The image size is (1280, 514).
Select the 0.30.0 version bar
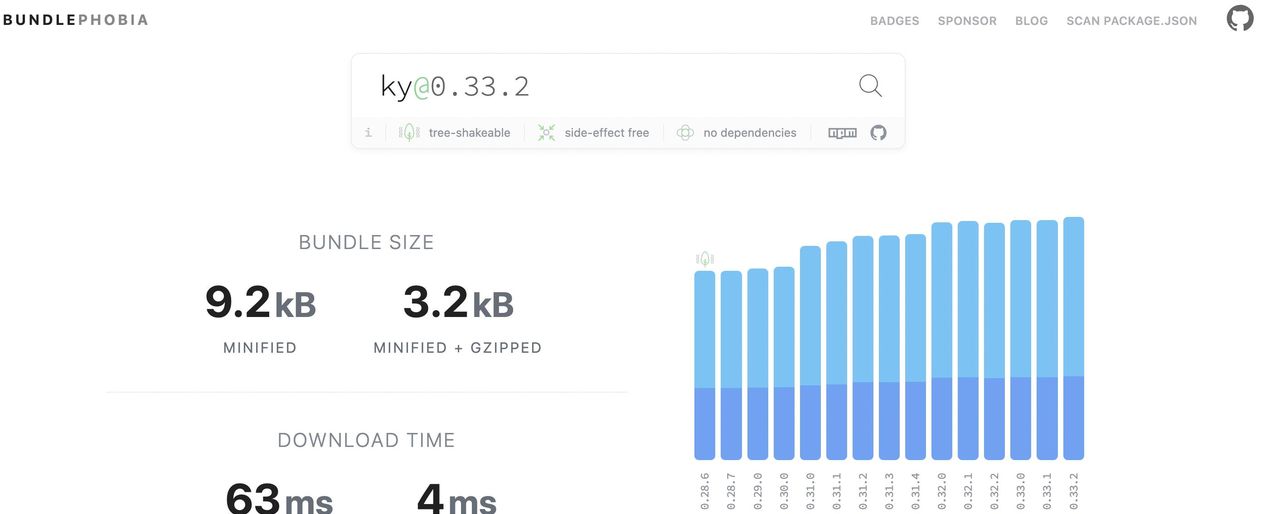[x=784, y=363]
